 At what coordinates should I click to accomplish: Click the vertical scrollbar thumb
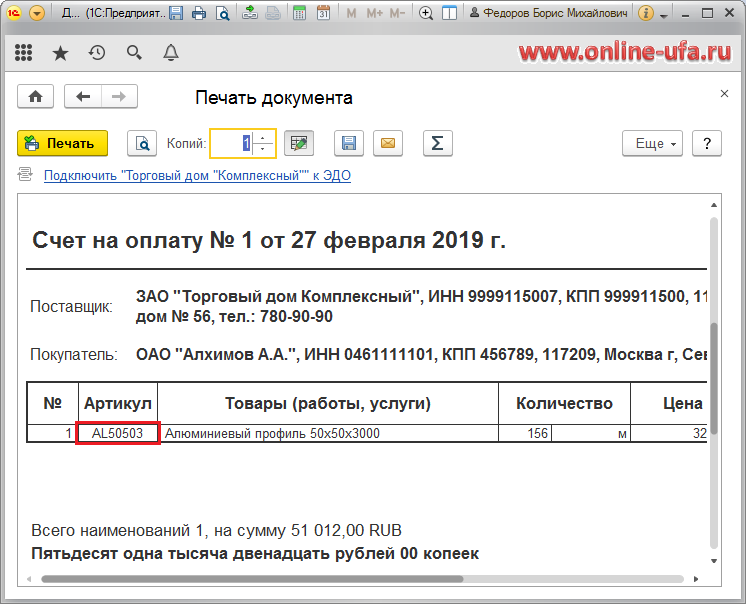point(714,378)
